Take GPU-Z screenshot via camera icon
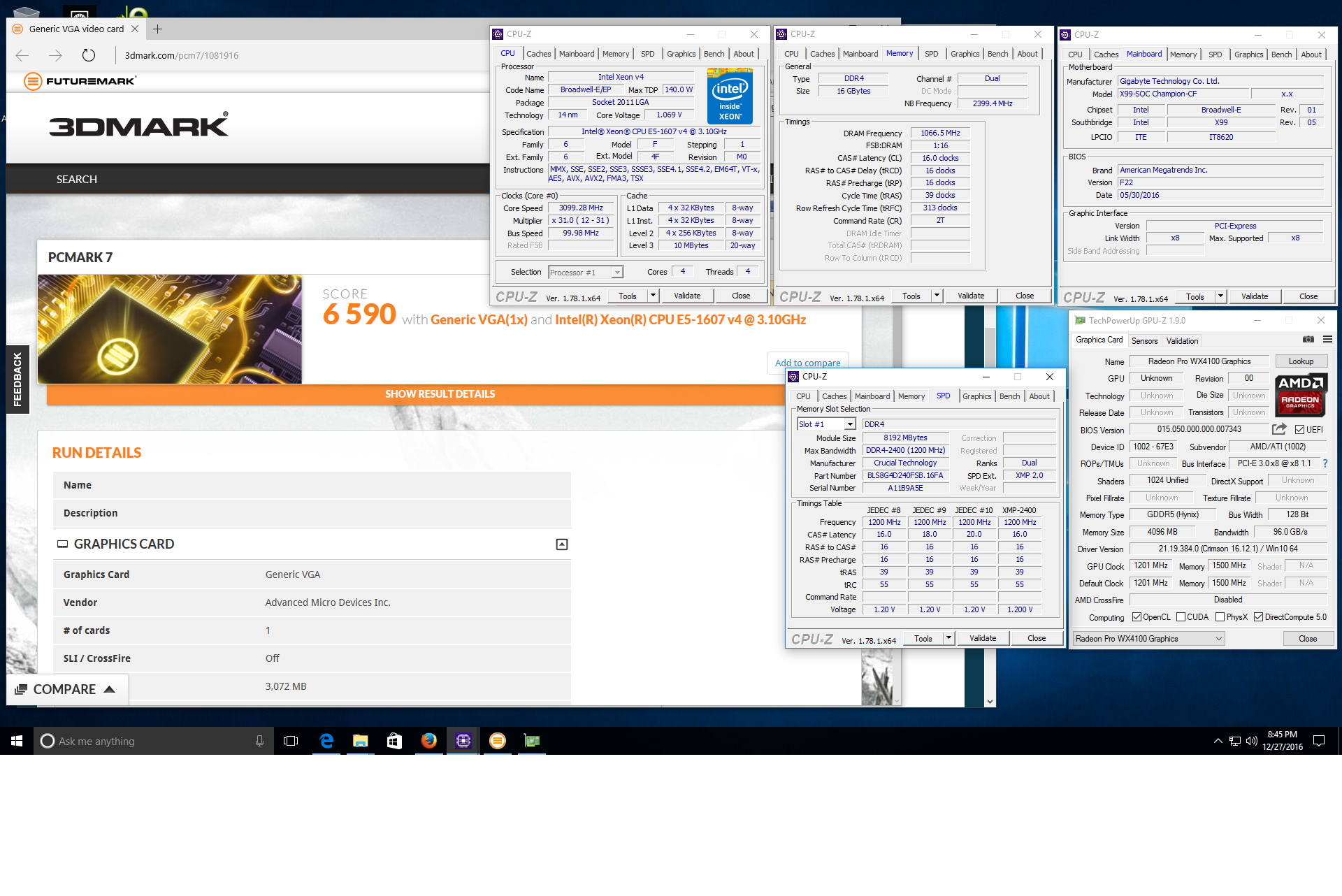Screen dimensions: 1342x896 point(1308,340)
